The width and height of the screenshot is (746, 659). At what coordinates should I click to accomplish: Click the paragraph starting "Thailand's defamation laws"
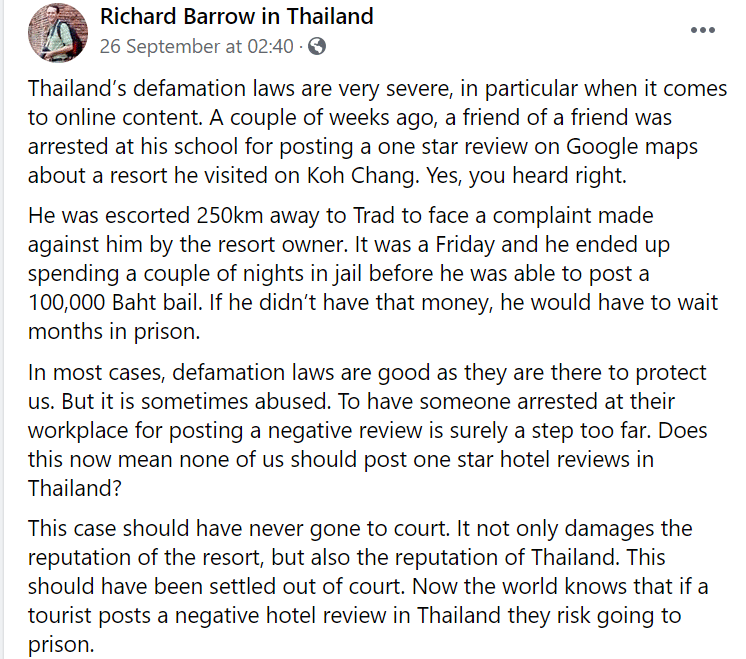pos(377,132)
